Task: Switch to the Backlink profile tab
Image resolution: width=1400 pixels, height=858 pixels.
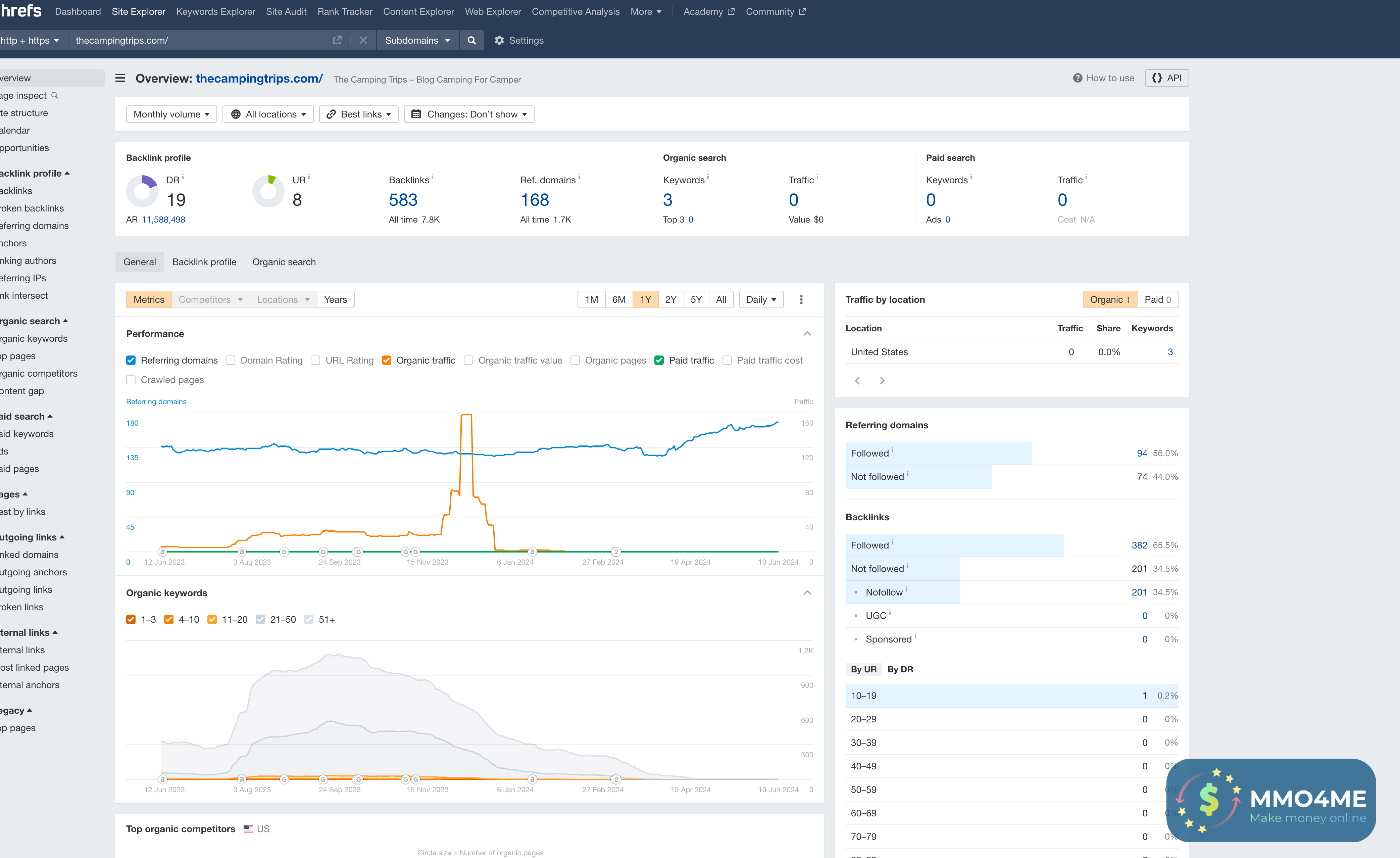Action: [x=204, y=262]
